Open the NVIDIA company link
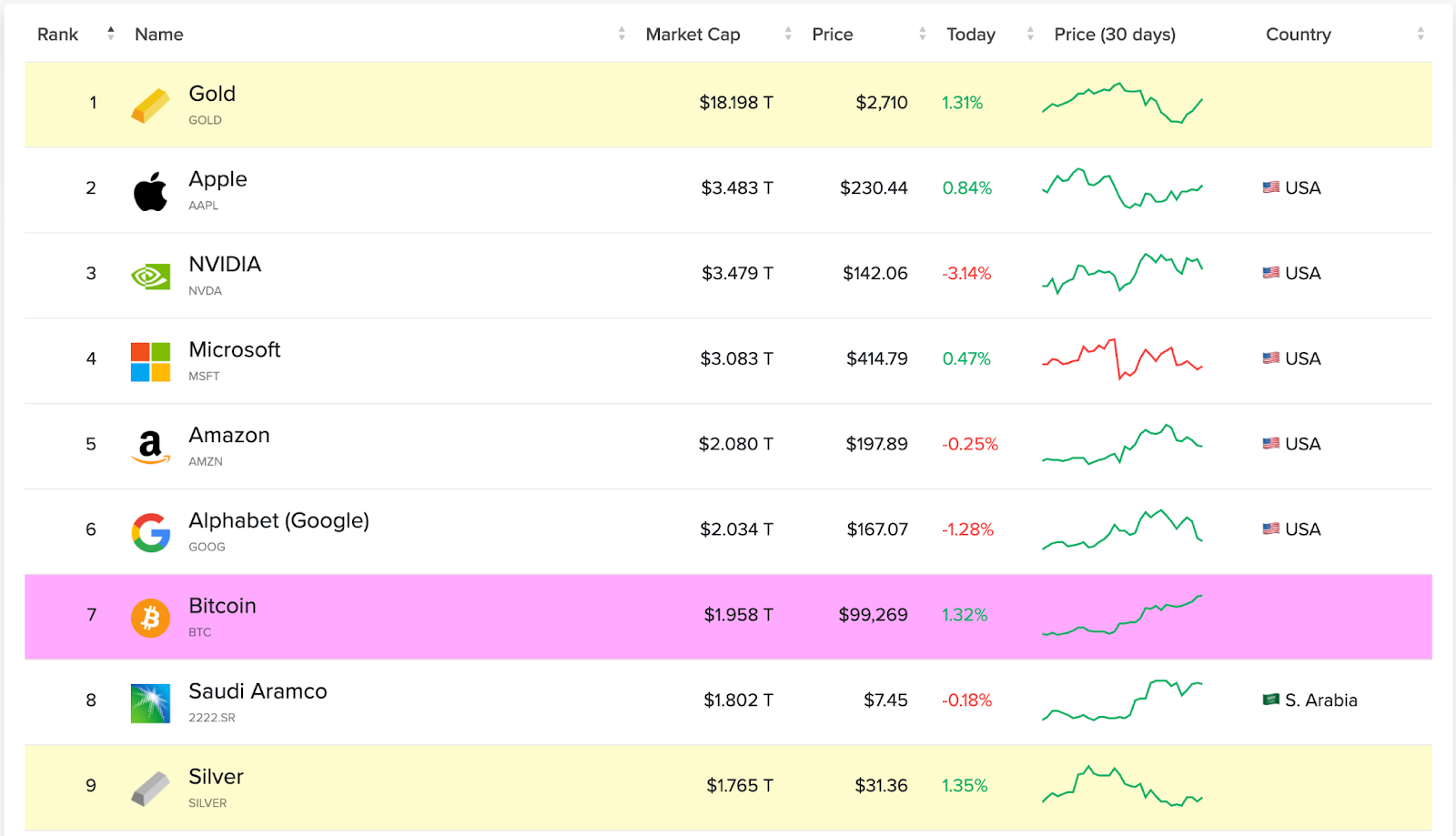 pyautogui.click(x=225, y=264)
